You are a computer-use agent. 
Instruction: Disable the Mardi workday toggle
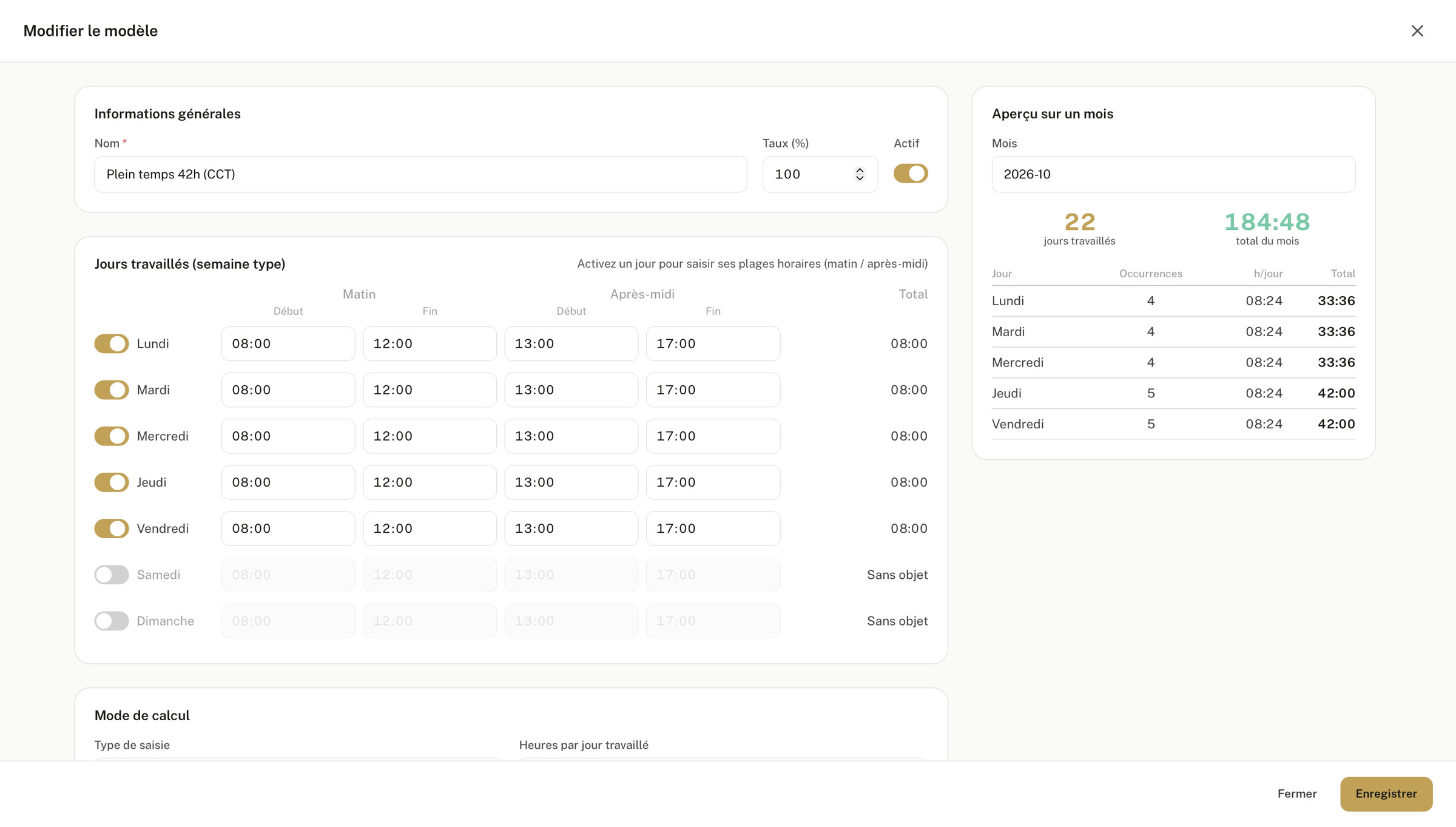(x=112, y=390)
